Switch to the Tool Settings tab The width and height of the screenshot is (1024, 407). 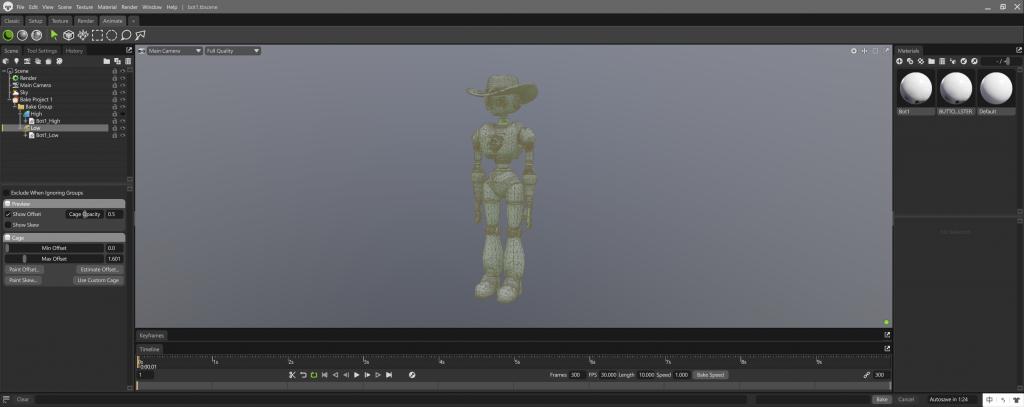point(42,50)
